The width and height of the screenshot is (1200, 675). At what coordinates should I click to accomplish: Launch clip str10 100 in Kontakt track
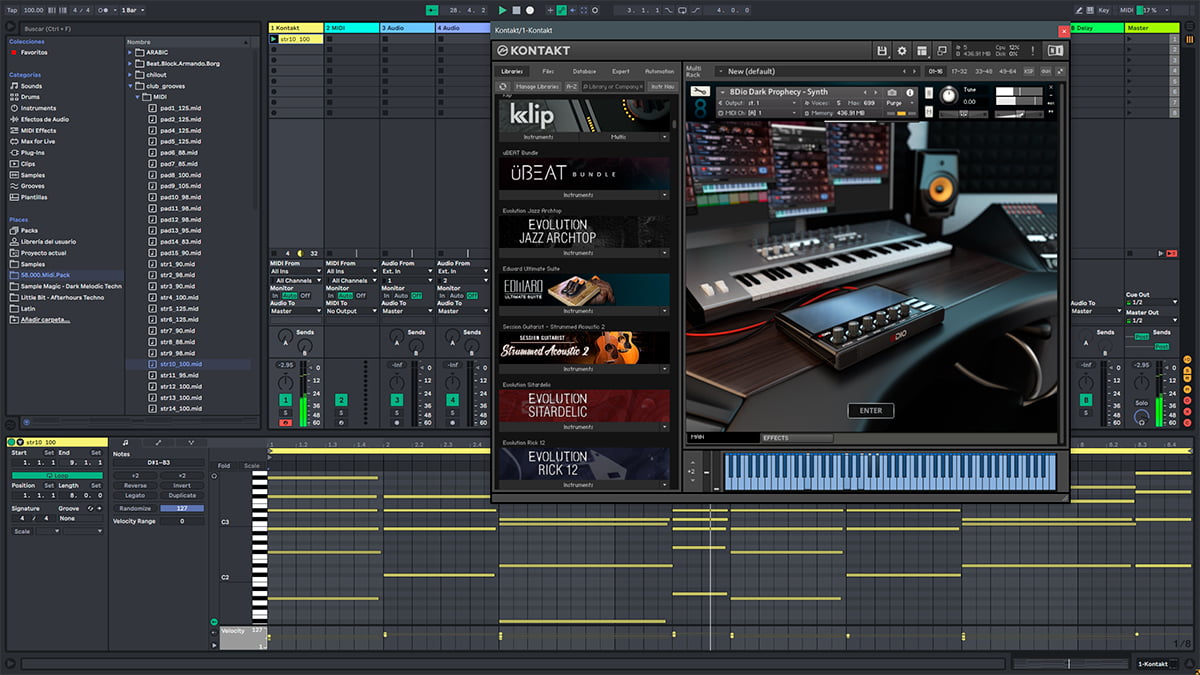click(x=275, y=39)
